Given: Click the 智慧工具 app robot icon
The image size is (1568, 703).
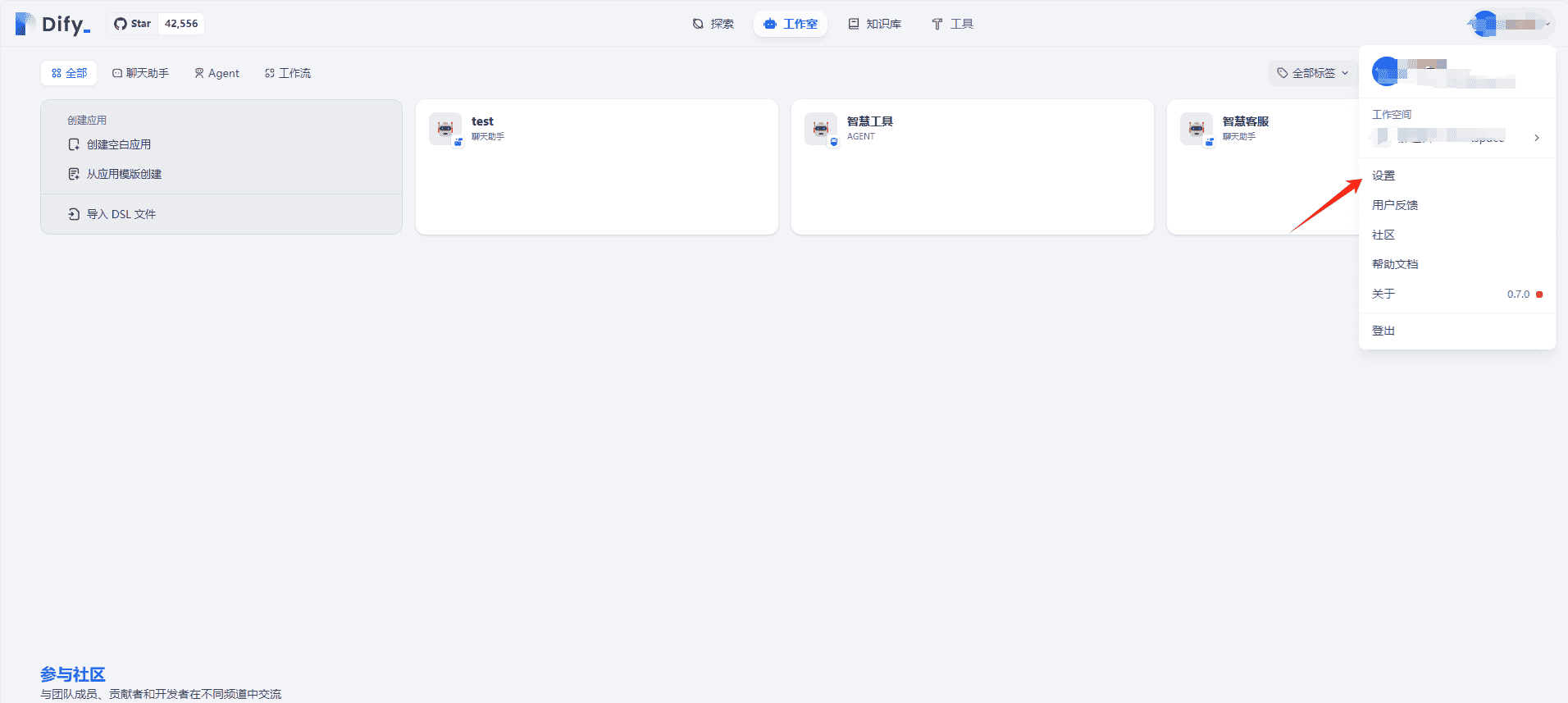Looking at the screenshot, I should tap(821, 129).
